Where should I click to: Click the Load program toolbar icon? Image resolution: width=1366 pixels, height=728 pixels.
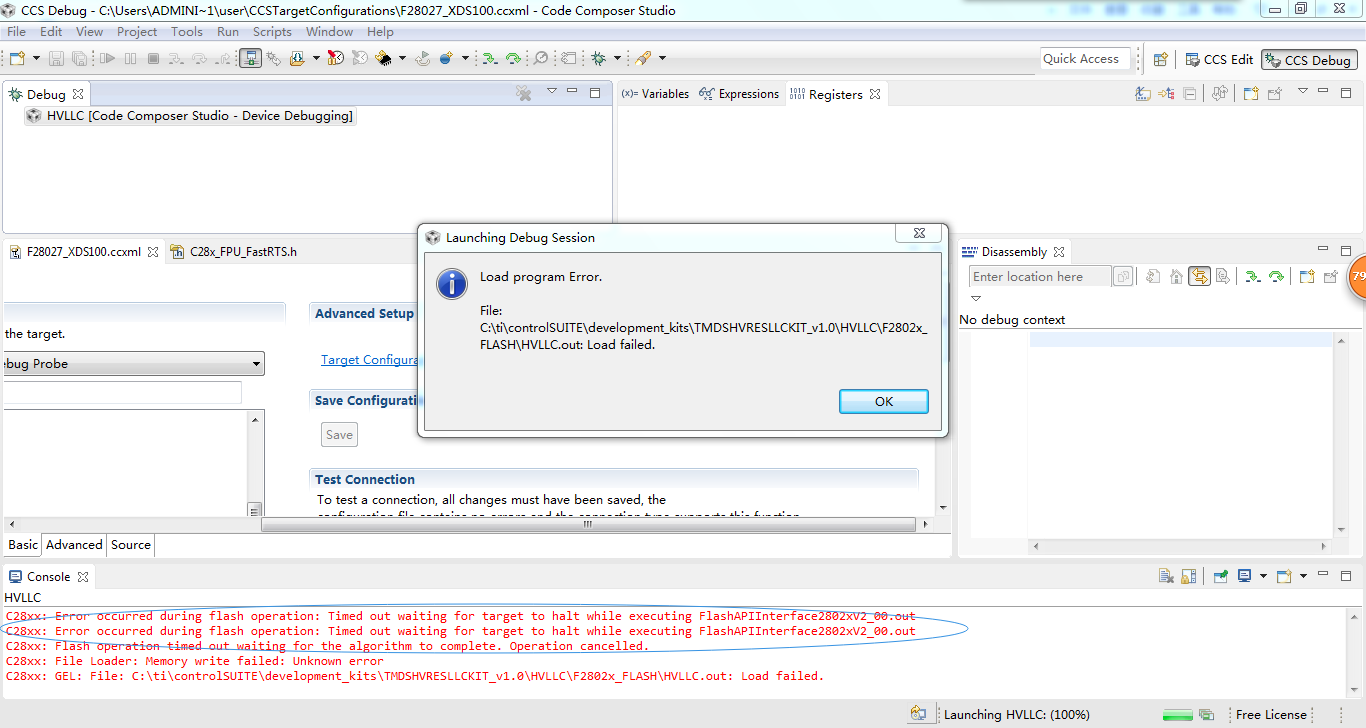tap(297, 59)
